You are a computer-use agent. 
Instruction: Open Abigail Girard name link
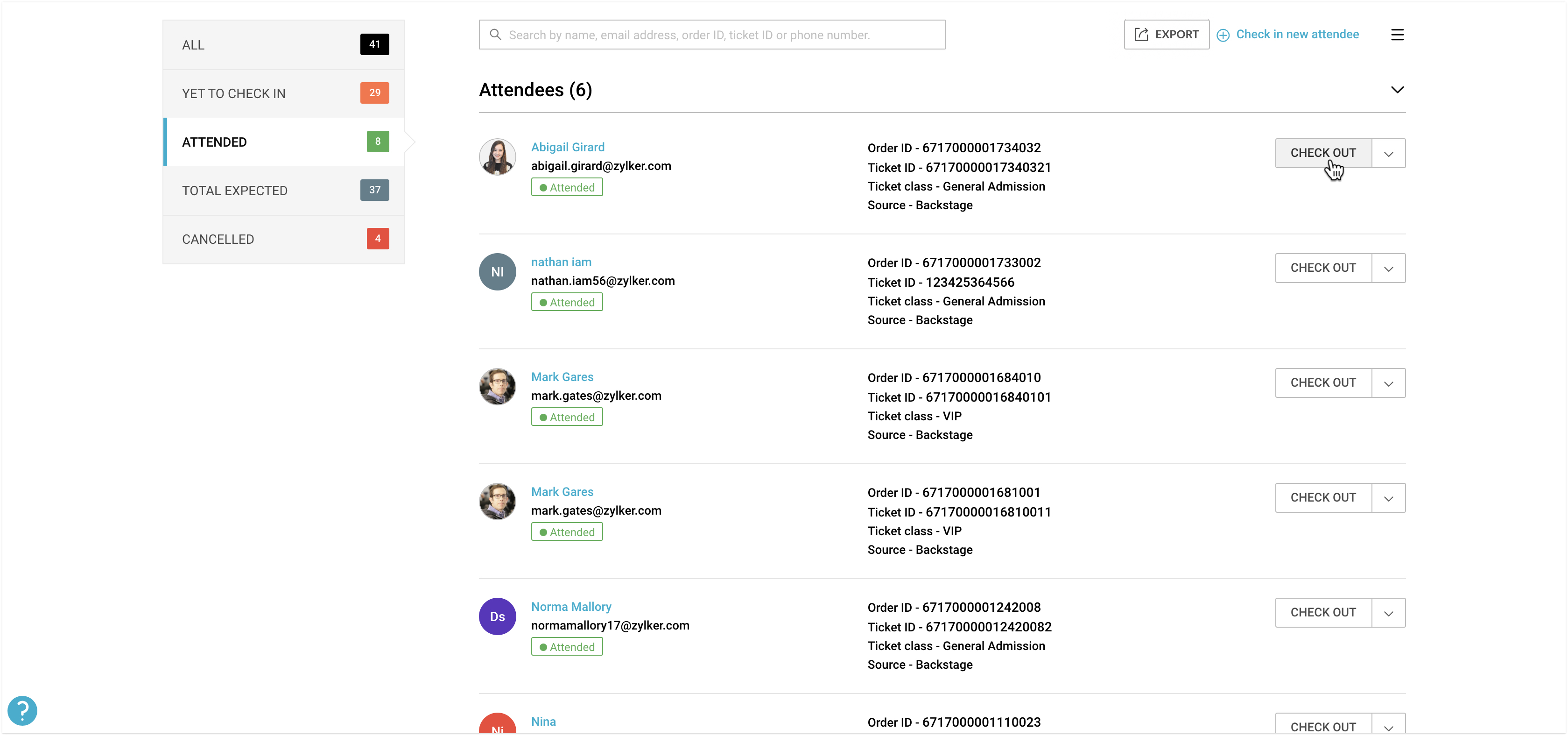tap(567, 147)
